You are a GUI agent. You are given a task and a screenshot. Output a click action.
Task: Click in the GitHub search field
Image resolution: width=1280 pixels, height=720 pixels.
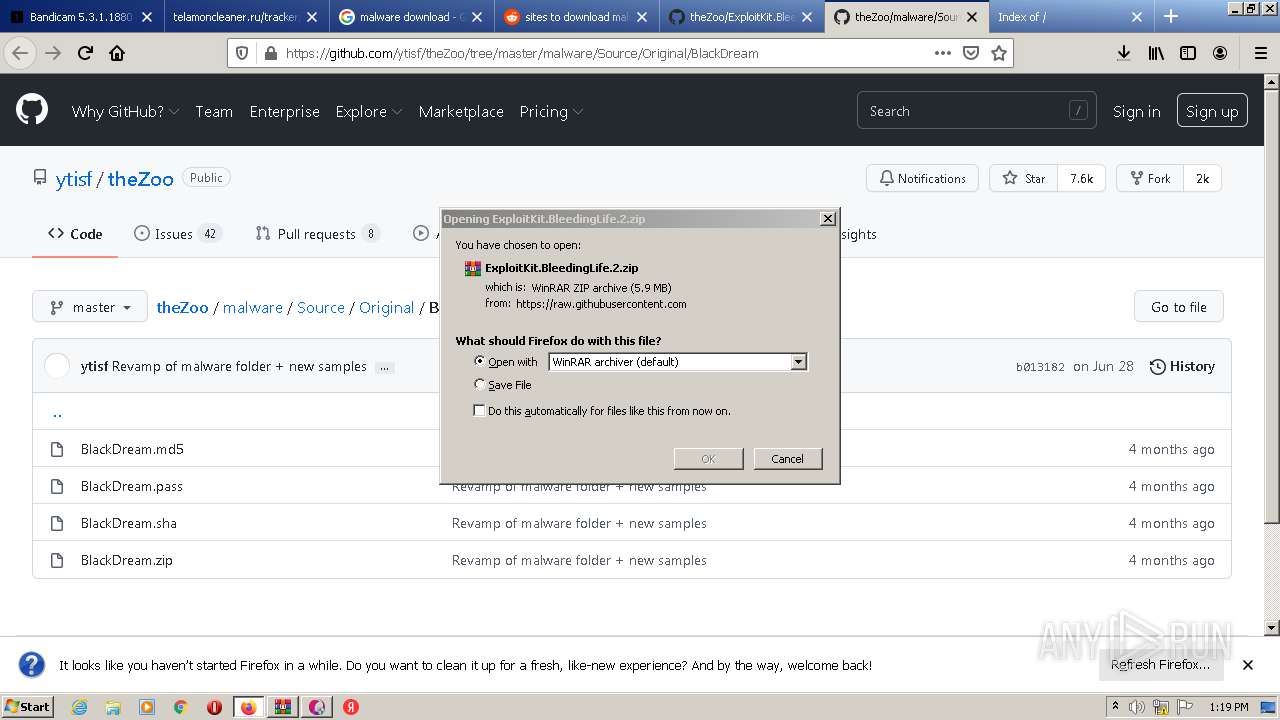coord(976,111)
